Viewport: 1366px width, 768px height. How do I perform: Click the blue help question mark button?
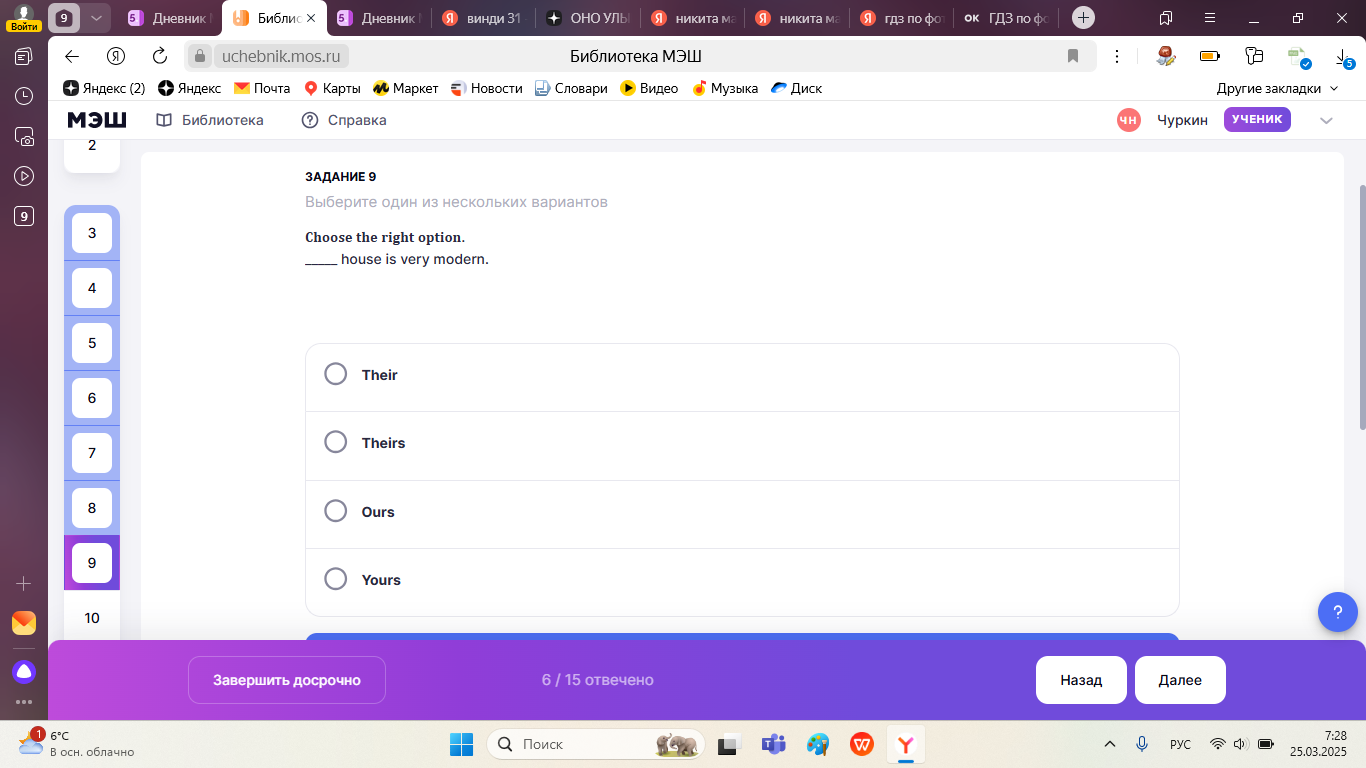[1337, 611]
